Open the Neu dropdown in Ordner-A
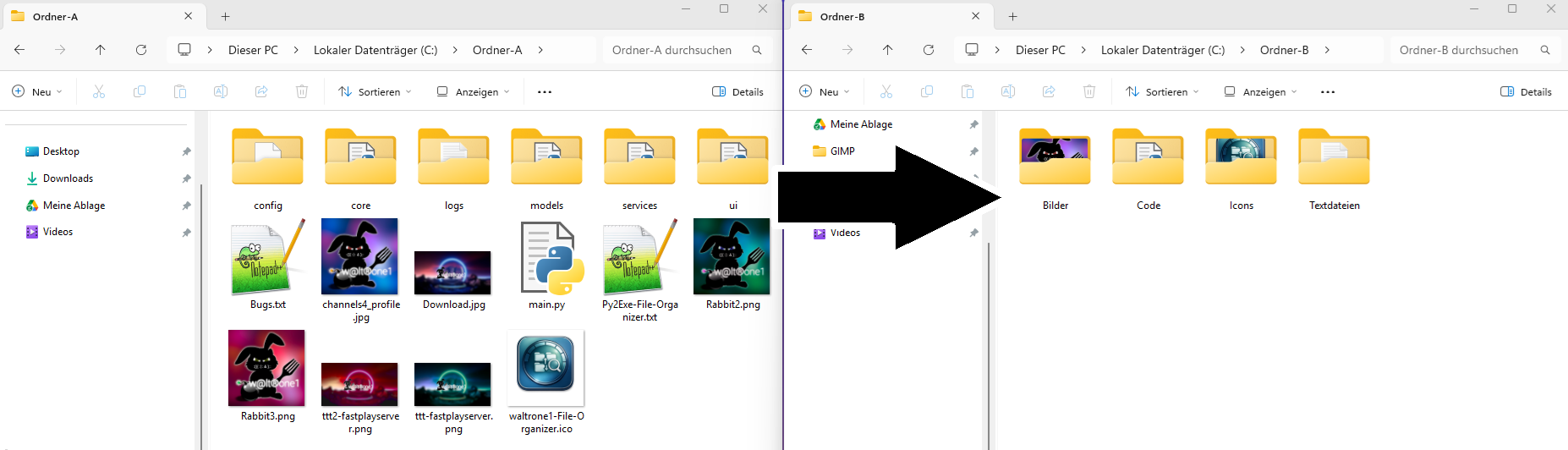1568x450 pixels. (x=37, y=91)
